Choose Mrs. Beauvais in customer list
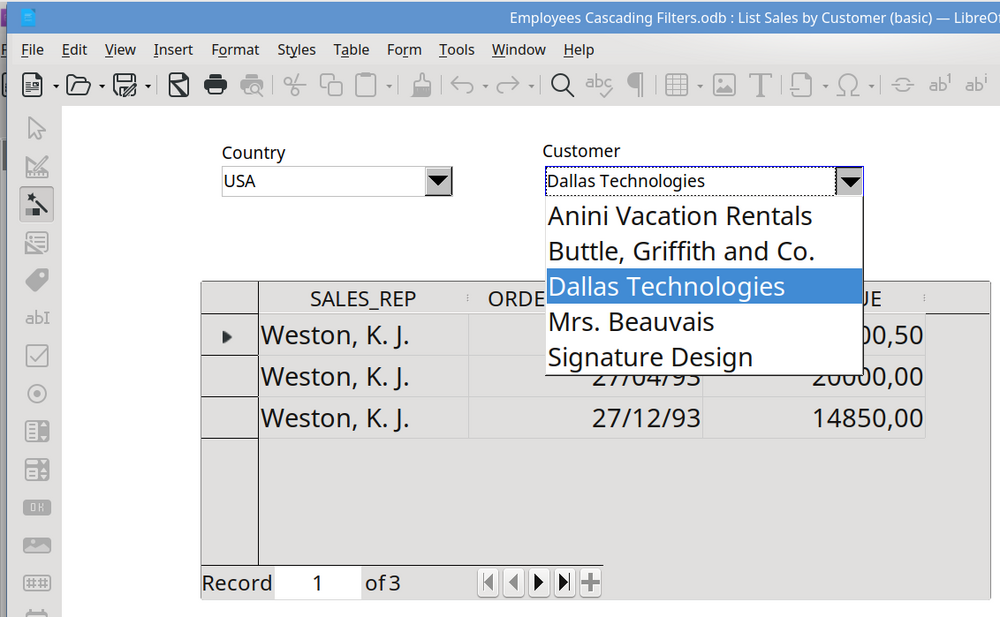The image size is (1000, 617). pos(704,322)
